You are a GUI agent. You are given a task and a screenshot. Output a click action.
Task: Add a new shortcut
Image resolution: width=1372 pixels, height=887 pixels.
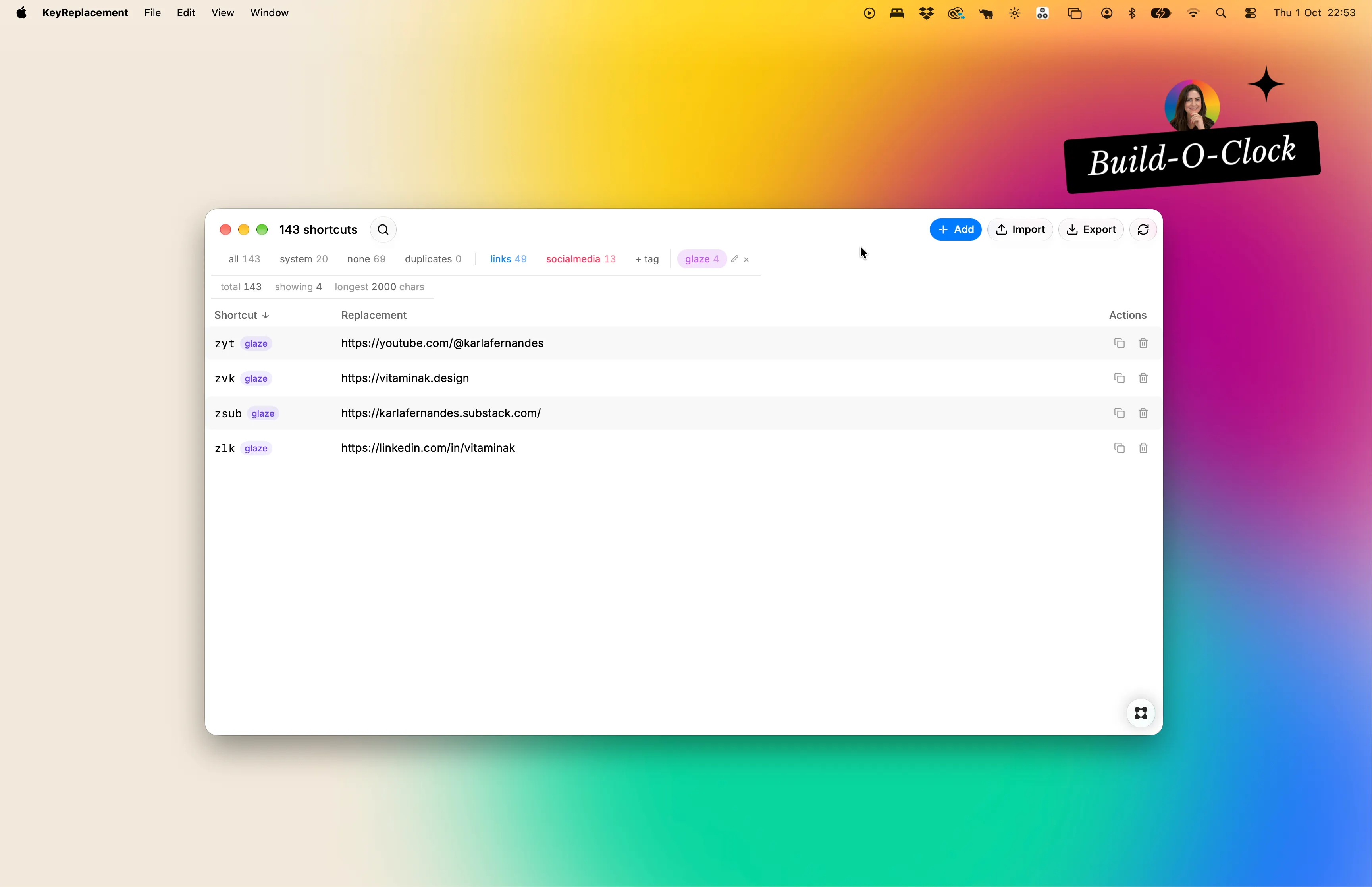tap(955, 230)
